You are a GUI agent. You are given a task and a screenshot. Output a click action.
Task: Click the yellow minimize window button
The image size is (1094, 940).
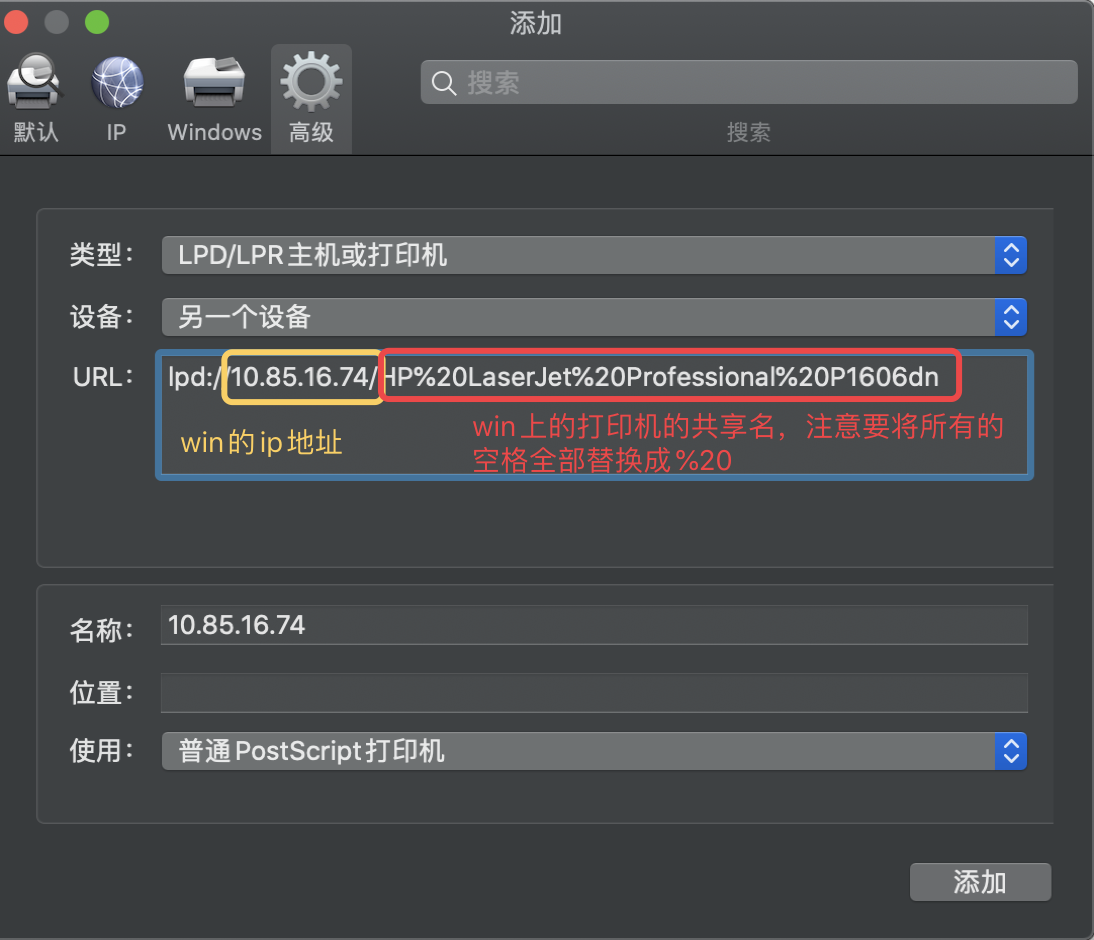tap(57, 22)
